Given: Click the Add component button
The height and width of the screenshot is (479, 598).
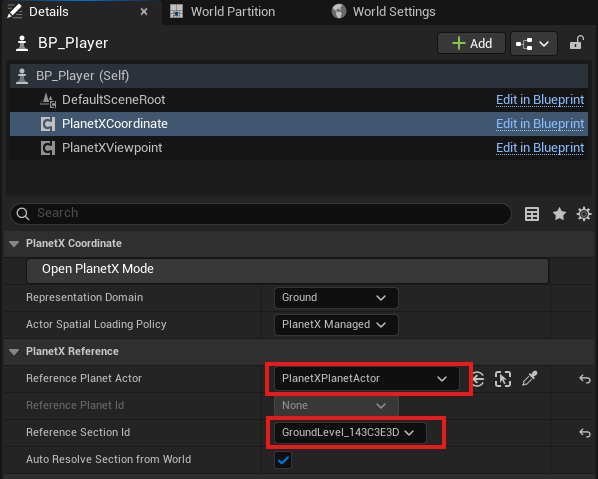Looking at the screenshot, I should pyautogui.click(x=471, y=43).
